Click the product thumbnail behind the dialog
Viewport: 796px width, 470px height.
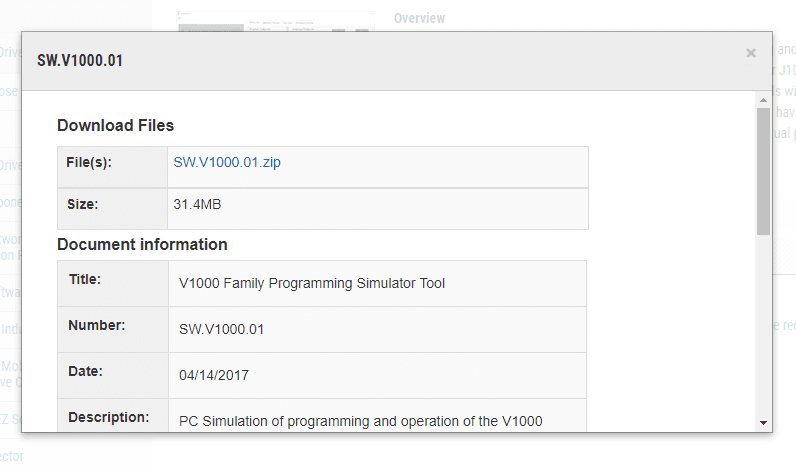click(275, 21)
